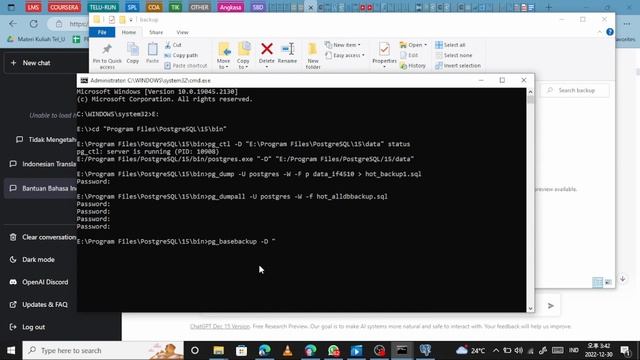Open the Explorer Help question mark icon
The height and width of the screenshot is (360, 640).
[x=610, y=32]
